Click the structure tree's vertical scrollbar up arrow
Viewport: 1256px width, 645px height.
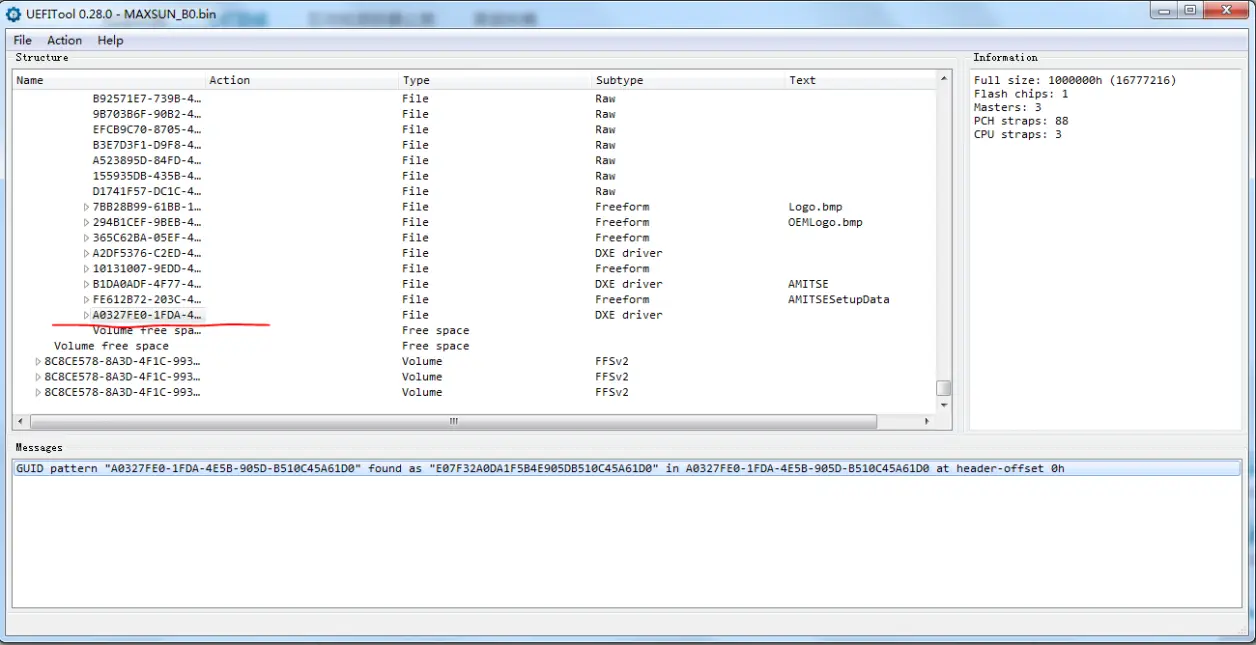[x=944, y=78]
